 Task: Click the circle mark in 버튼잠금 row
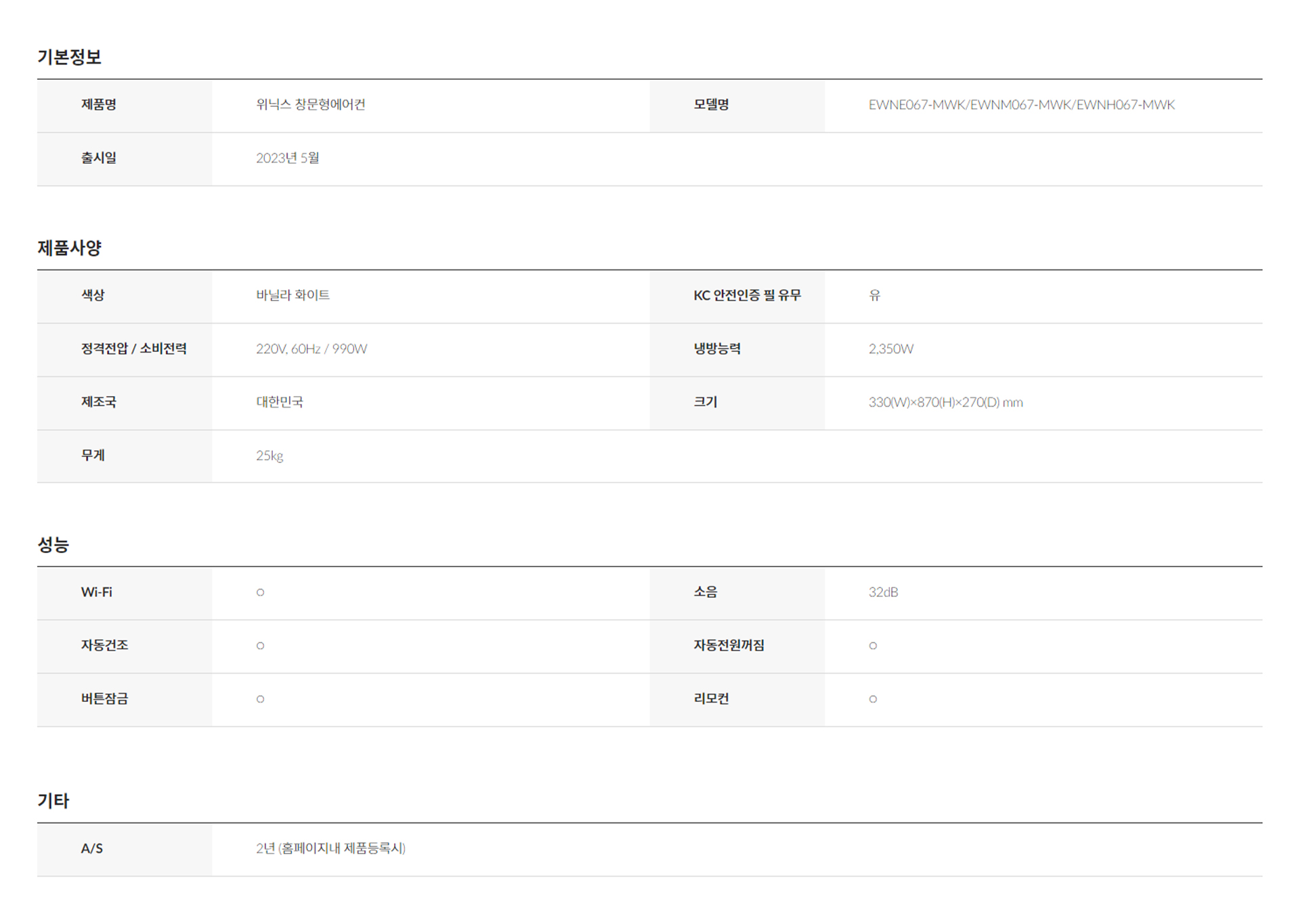coord(260,699)
